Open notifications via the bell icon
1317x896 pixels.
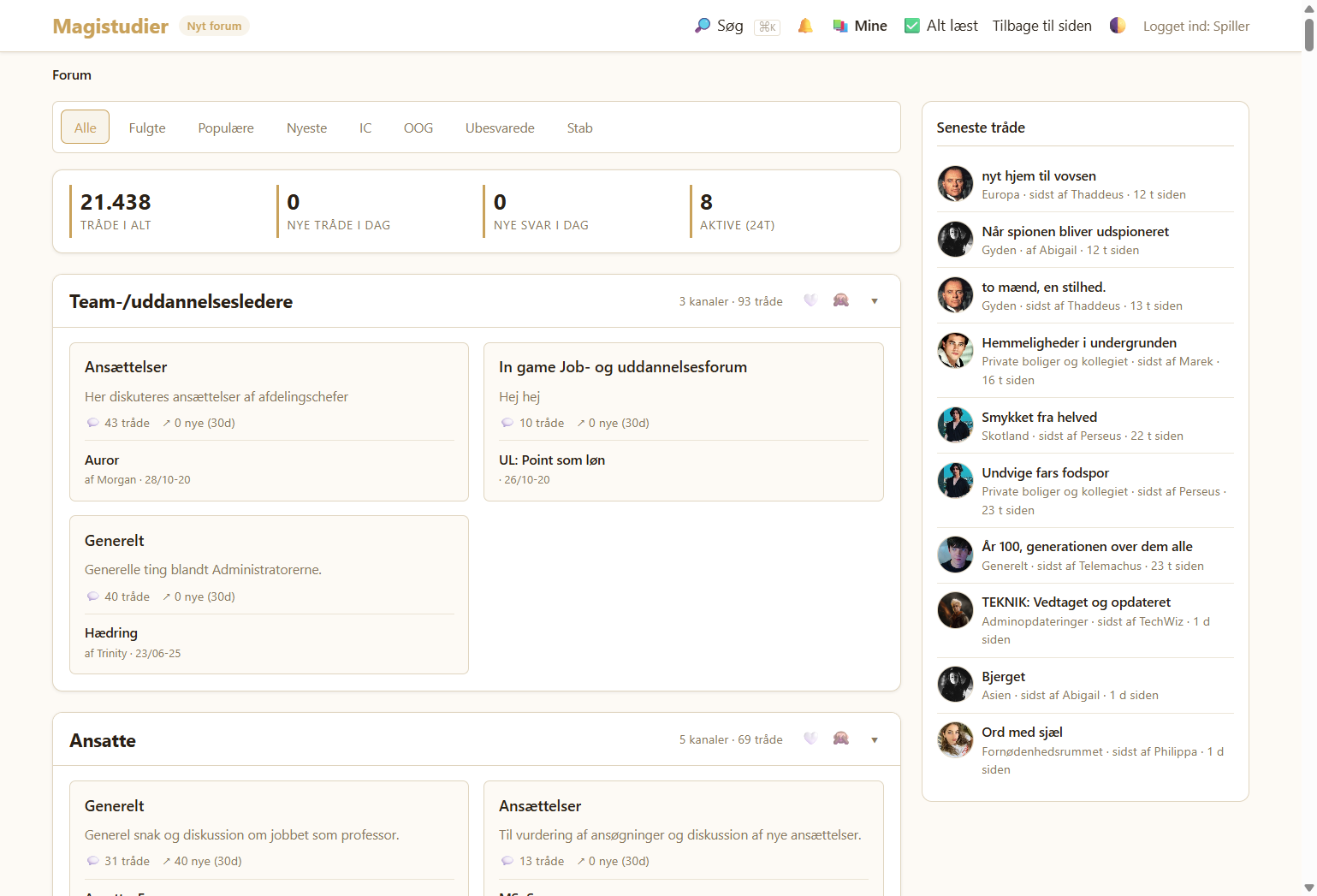805,26
